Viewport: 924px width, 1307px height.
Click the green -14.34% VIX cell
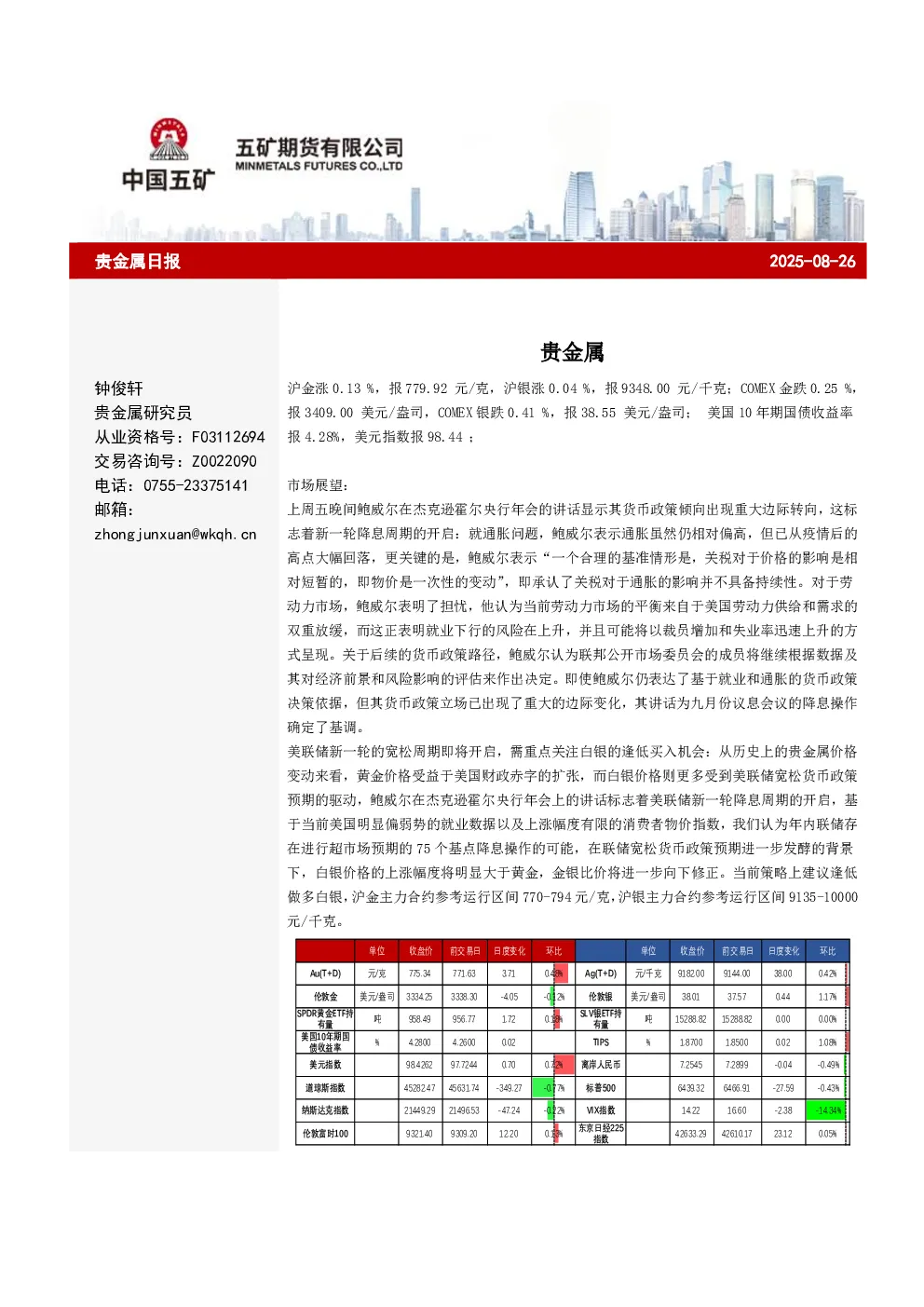(828, 1110)
